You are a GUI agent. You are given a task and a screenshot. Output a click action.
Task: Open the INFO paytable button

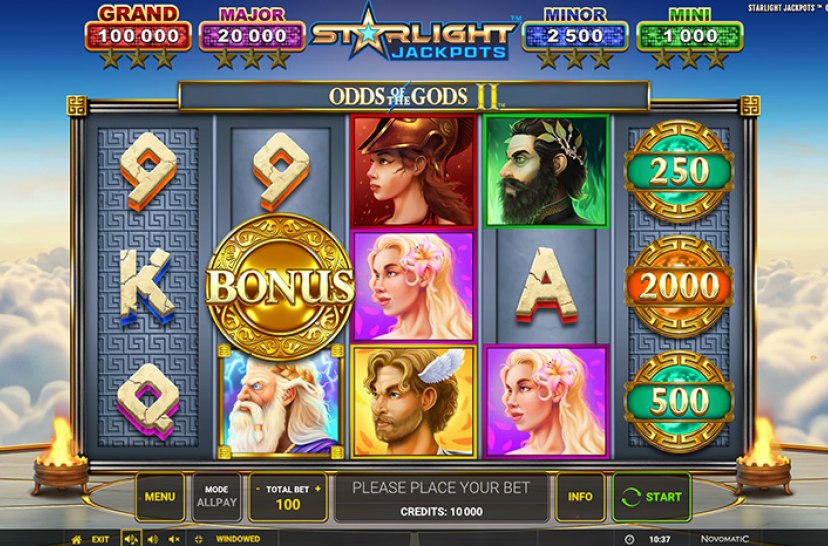pyautogui.click(x=580, y=497)
